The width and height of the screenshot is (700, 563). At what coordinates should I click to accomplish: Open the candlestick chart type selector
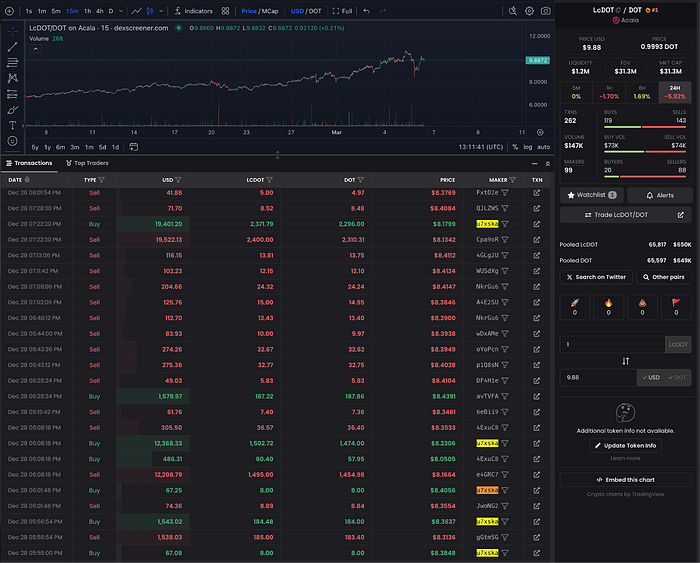tap(150, 11)
